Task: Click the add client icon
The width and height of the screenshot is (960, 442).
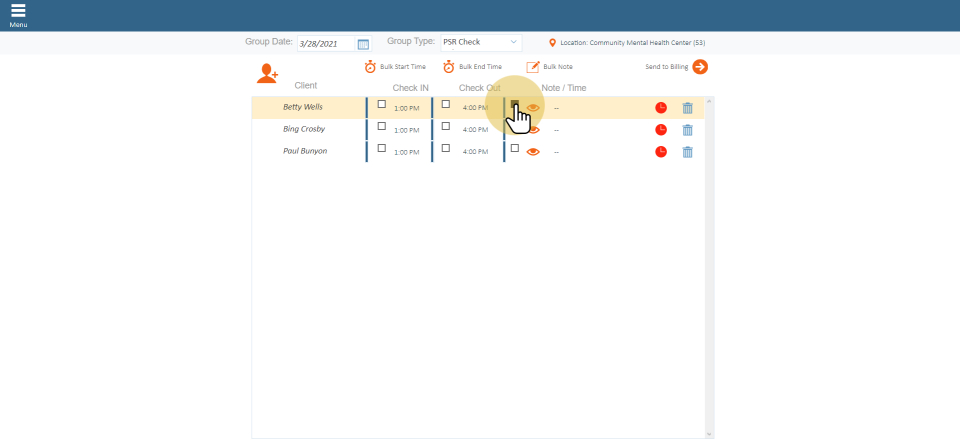Action: click(x=267, y=73)
